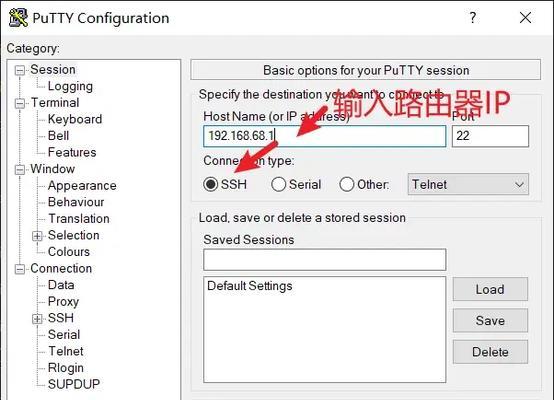This screenshot has height=400, width=554.
Task: Close the PuTTY Configuration window
Action: (525, 17)
